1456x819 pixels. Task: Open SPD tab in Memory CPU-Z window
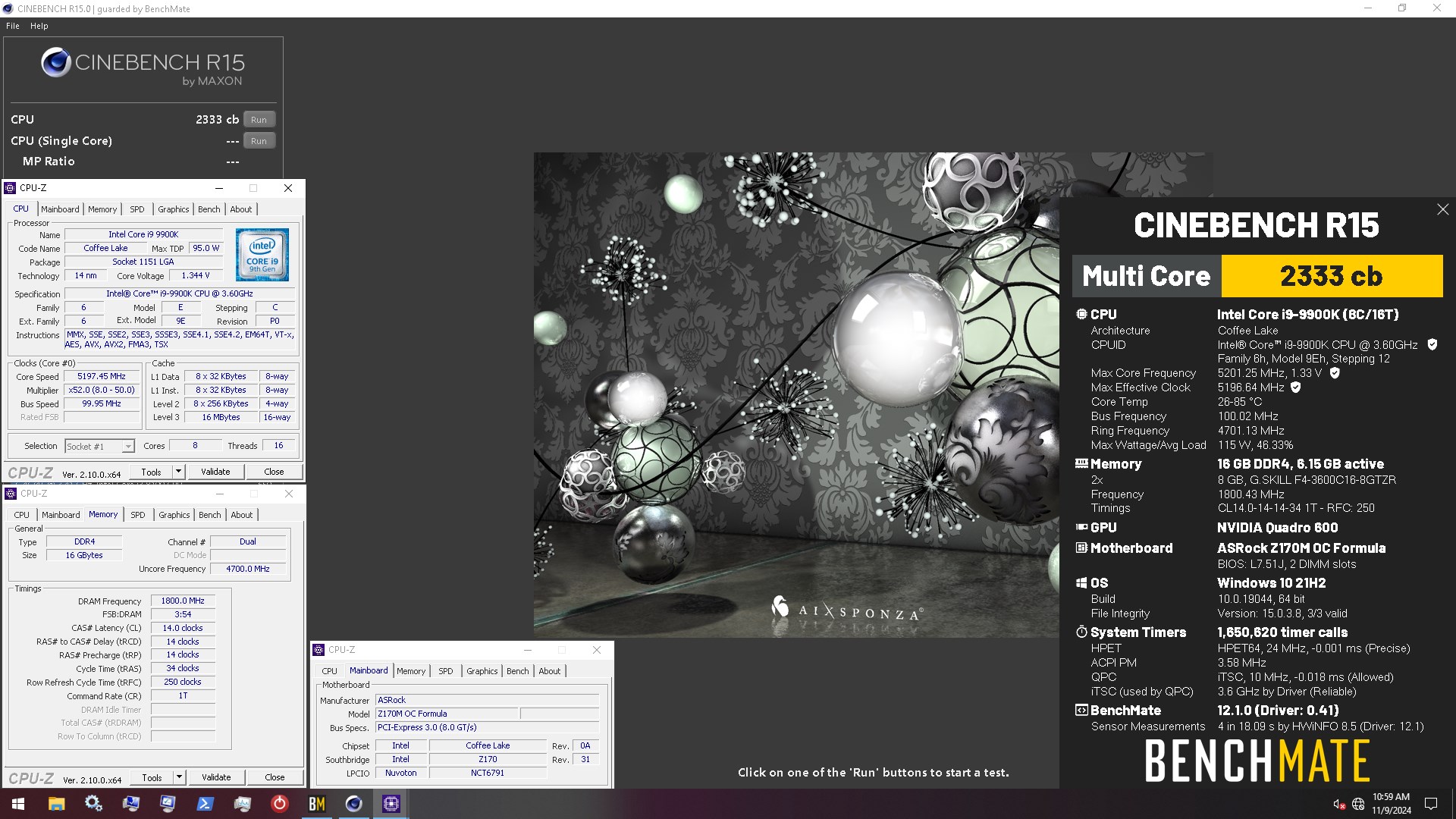click(x=137, y=515)
